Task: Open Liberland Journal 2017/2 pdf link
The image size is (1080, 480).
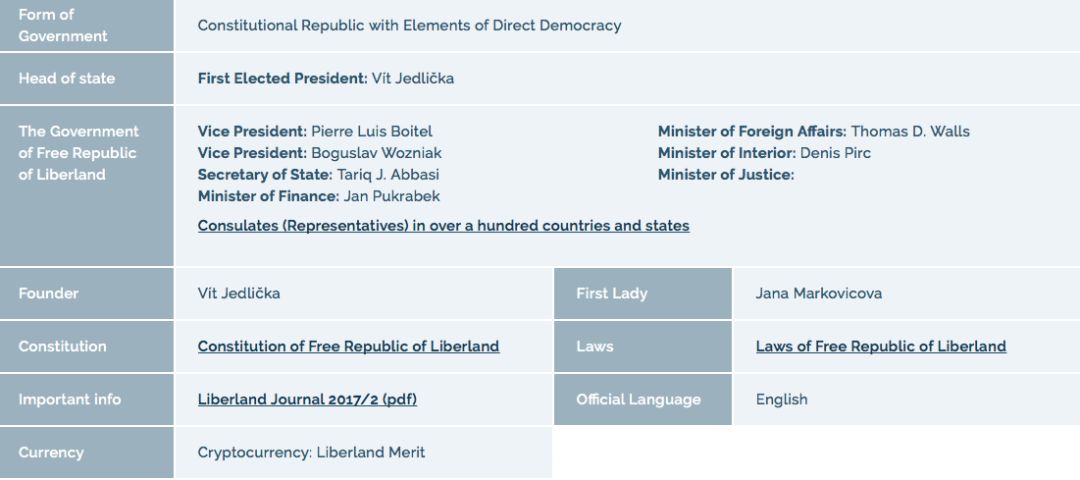Action: point(307,399)
